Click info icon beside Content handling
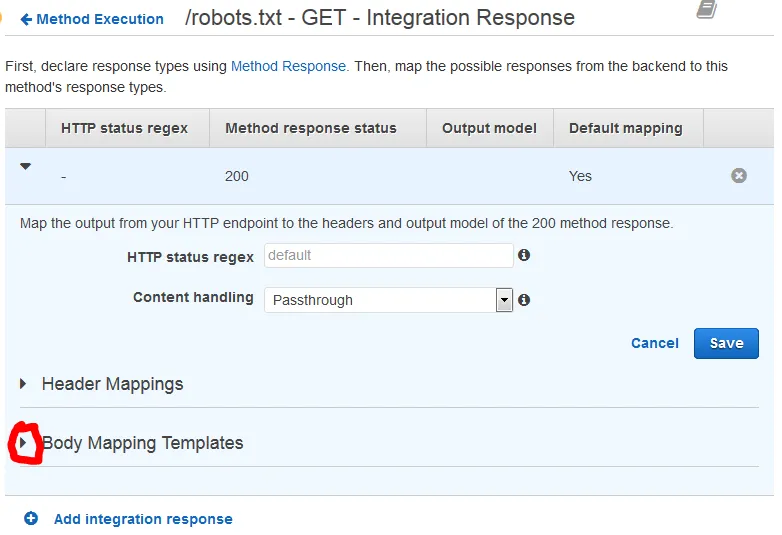The image size is (782, 535). (x=524, y=299)
